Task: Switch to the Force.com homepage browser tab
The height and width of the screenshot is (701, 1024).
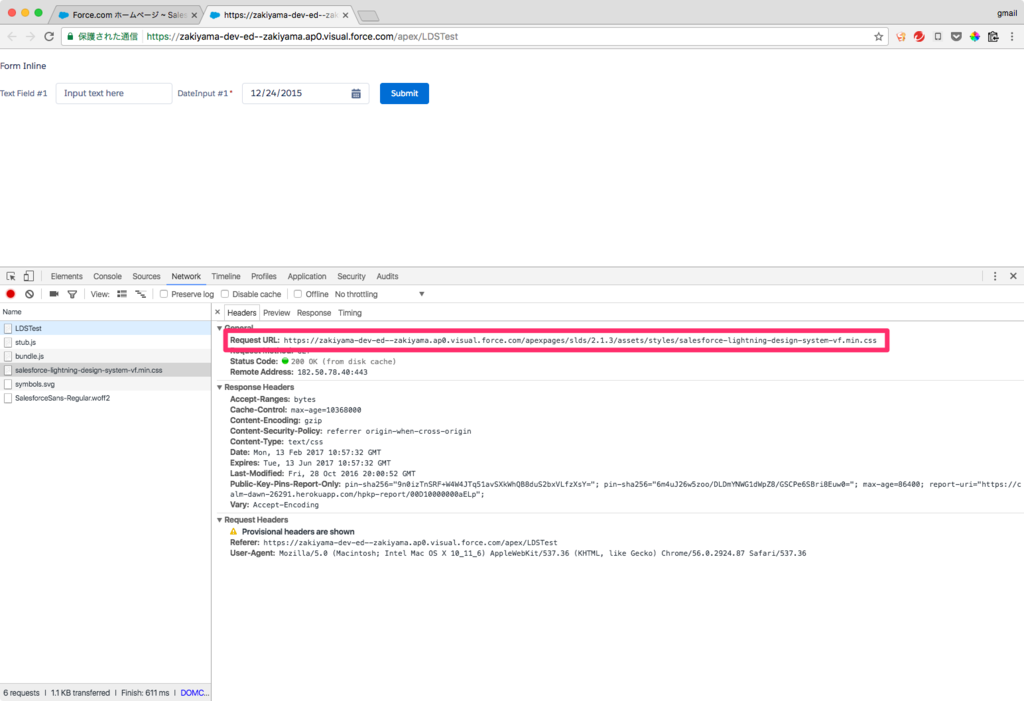Action: pos(128,15)
